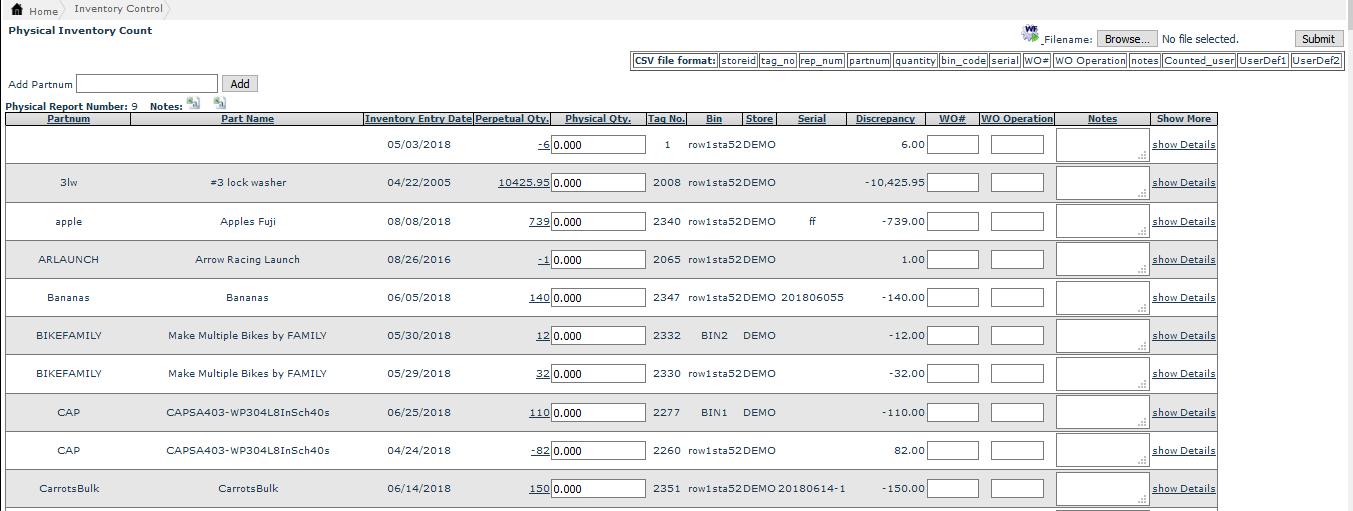Image resolution: width=1353 pixels, height=511 pixels.
Task: Click WO# field in 3lw row
Action: tap(953, 183)
